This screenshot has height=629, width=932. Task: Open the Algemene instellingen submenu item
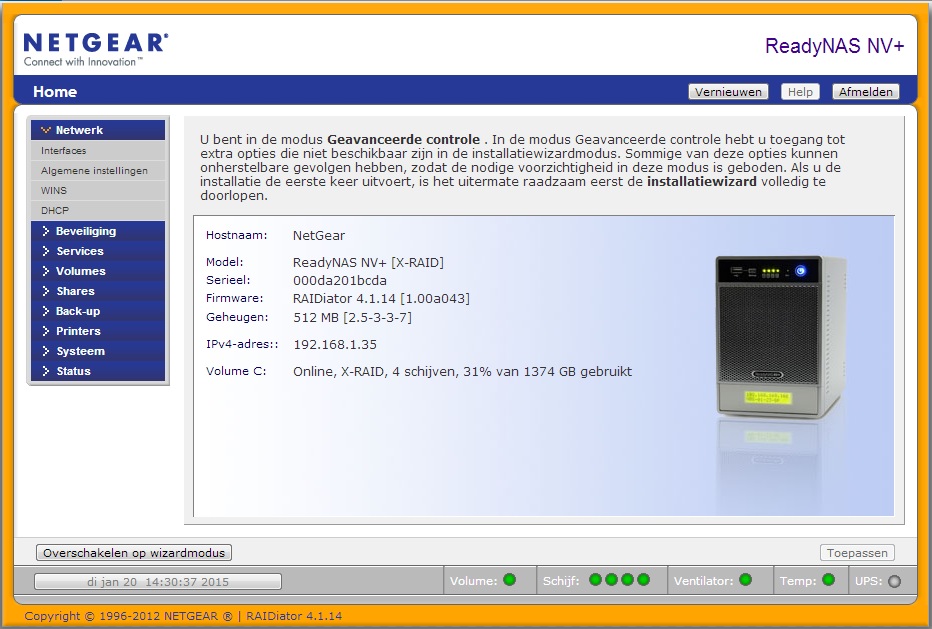(x=94, y=171)
